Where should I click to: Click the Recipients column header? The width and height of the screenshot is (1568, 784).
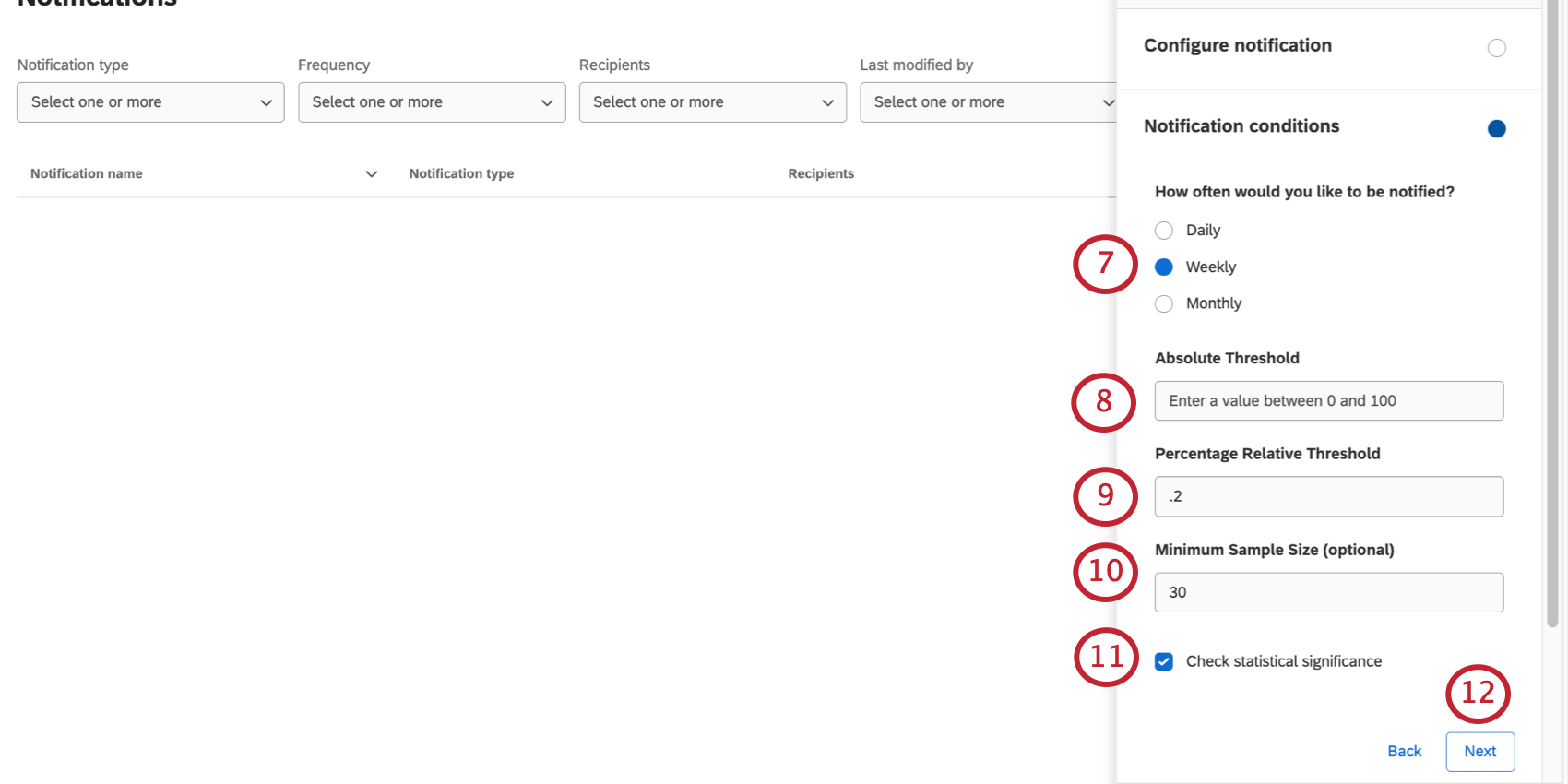[821, 173]
